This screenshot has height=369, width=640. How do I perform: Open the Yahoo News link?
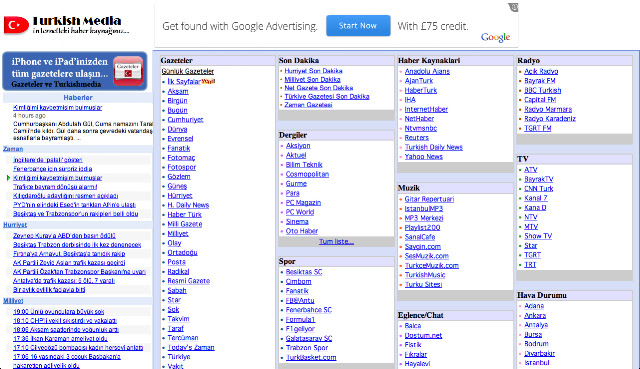(x=424, y=157)
